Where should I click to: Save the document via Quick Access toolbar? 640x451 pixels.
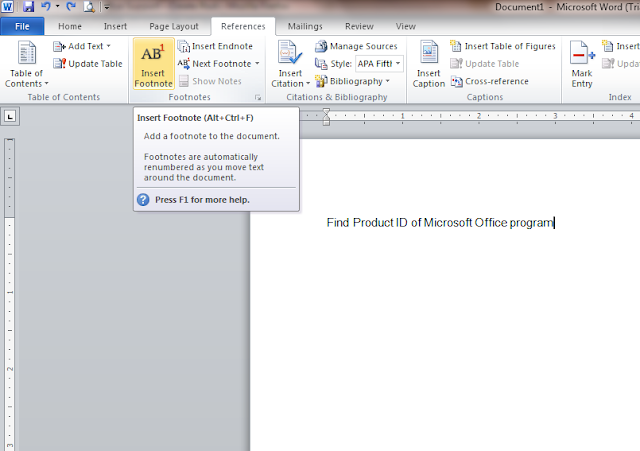(x=28, y=7)
